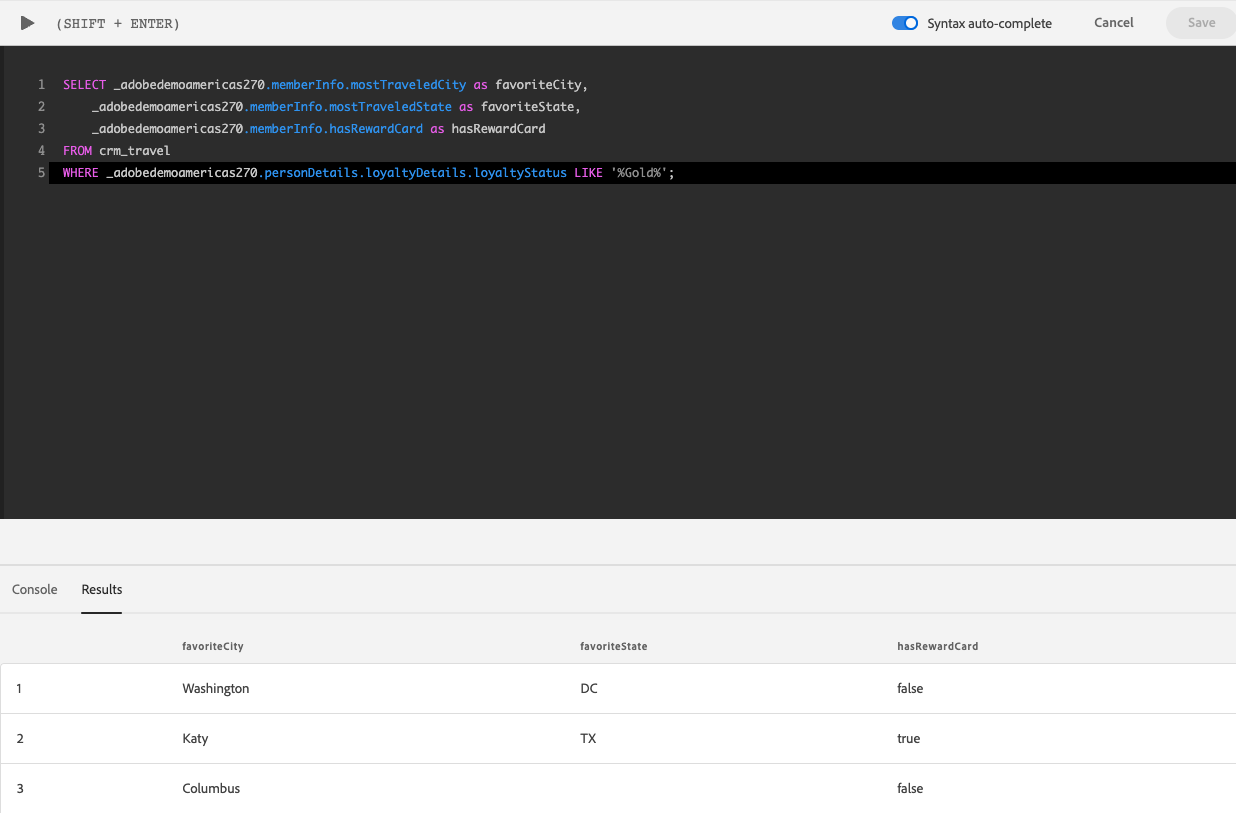Click the favoriteCity column header

(x=213, y=646)
